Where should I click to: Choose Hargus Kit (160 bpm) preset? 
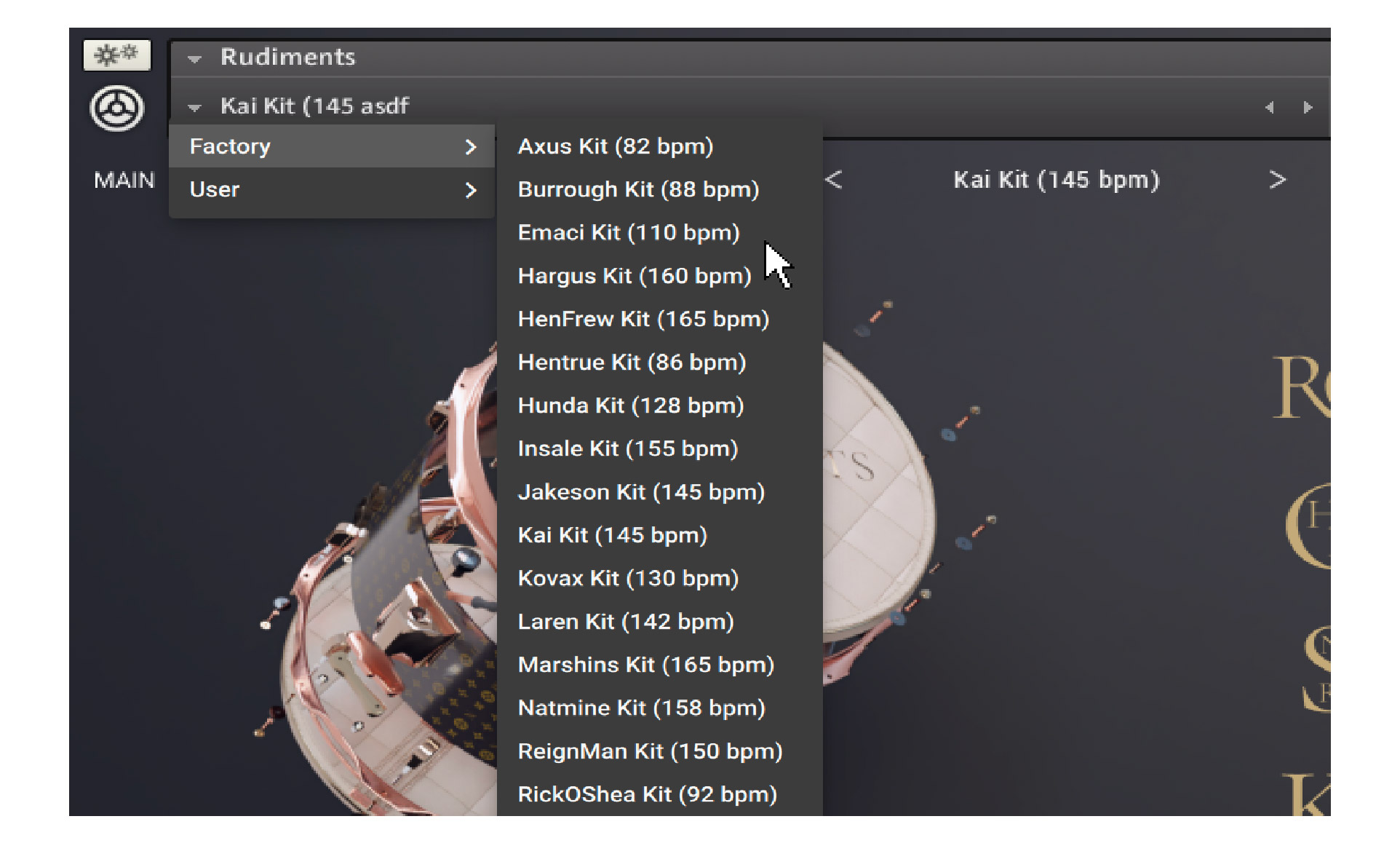[x=634, y=276]
